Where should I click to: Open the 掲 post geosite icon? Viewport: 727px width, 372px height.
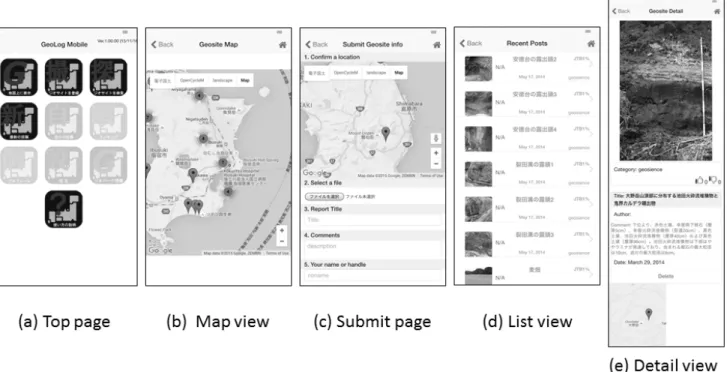click(64, 77)
